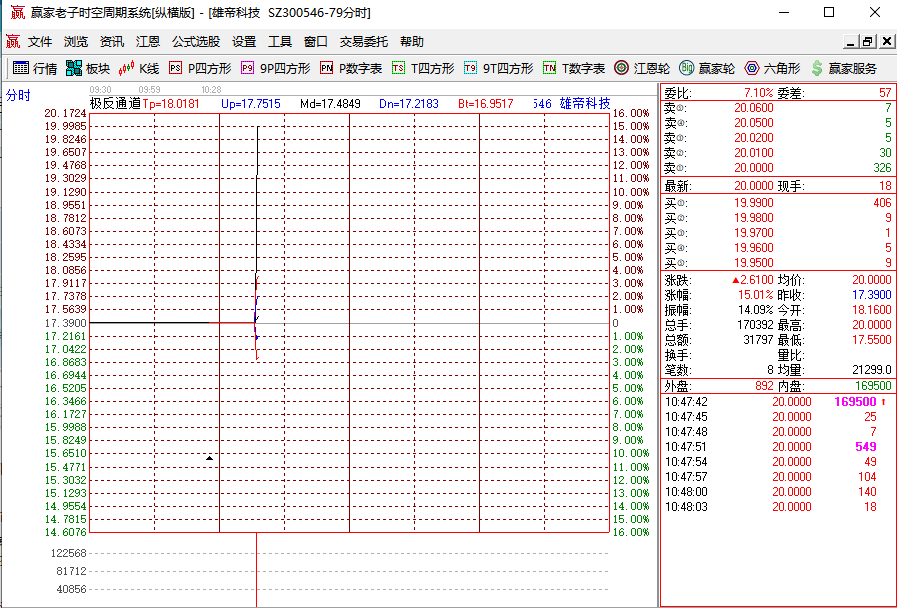
Task: Click the 昨收 17.3900 value
Action: coord(871,295)
